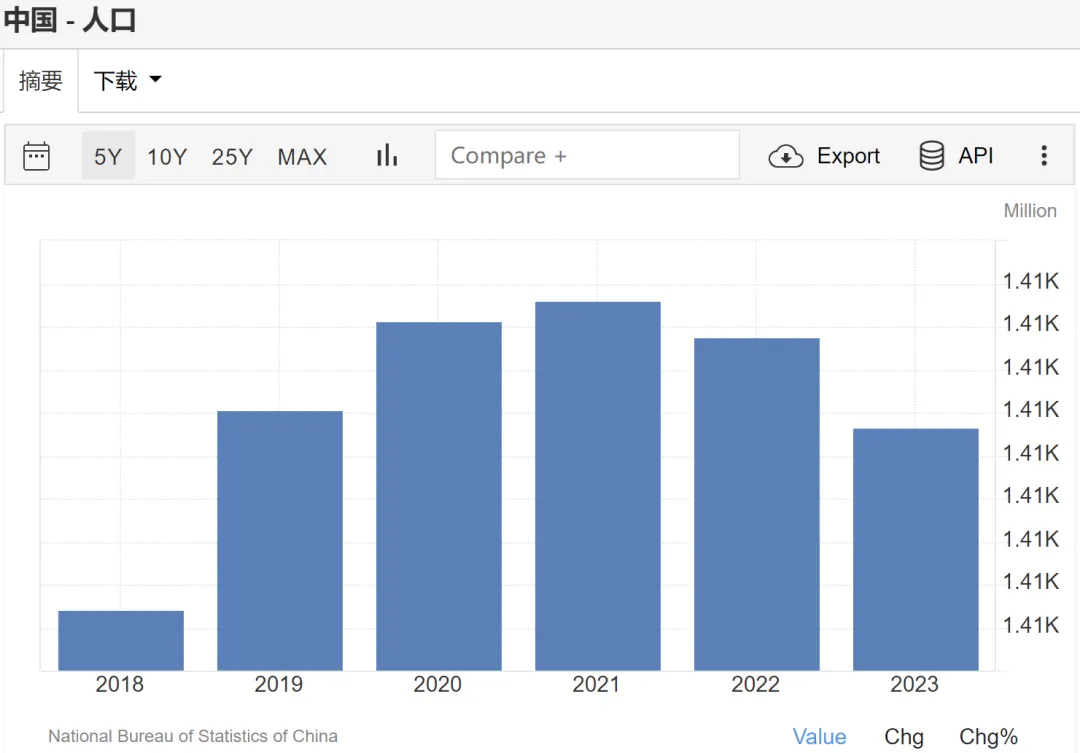The height and width of the screenshot is (753, 1080).
Task: Select the Value view below chart
Action: click(819, 737)
